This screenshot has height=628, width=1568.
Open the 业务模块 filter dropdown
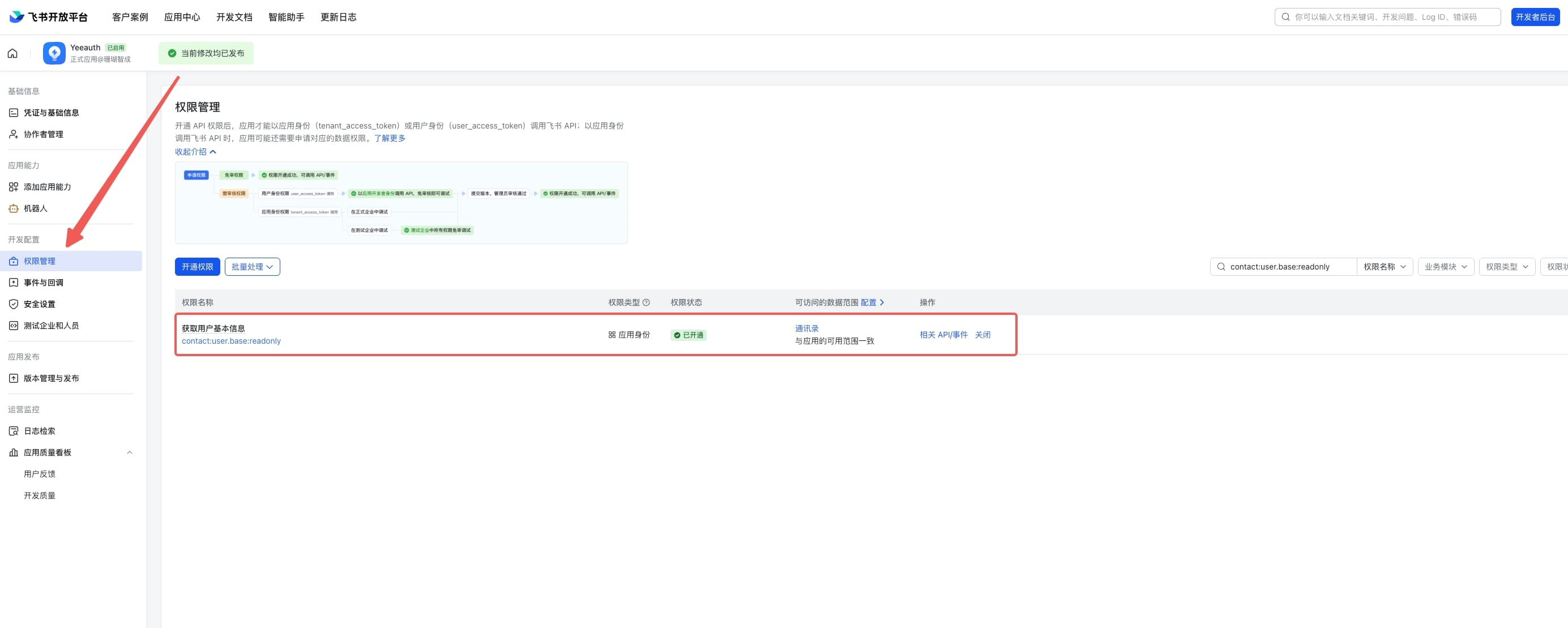(x=1446, y=267)
